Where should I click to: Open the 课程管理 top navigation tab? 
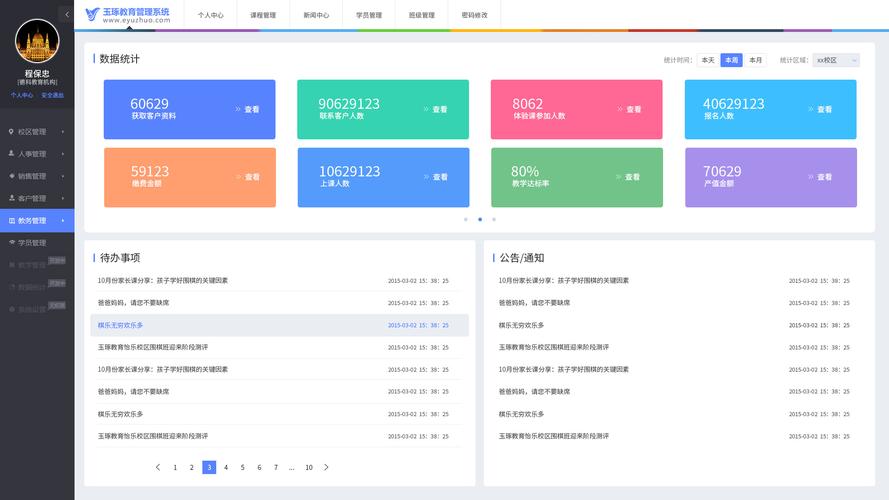pyautogui.click(x=263, y=15)
